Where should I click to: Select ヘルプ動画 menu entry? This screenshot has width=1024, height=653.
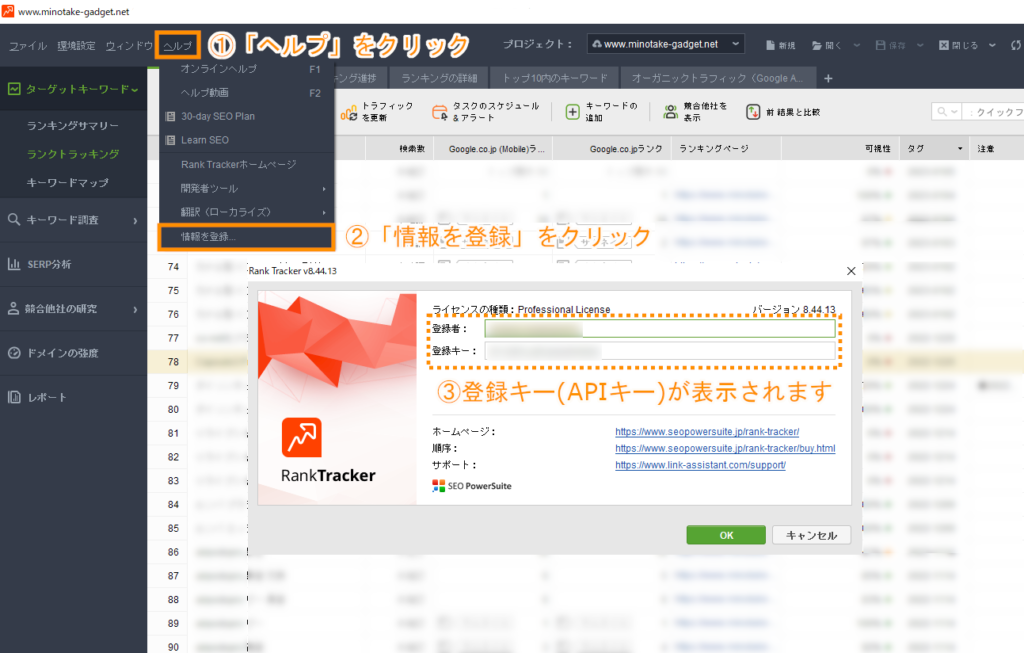click(247, 93)
